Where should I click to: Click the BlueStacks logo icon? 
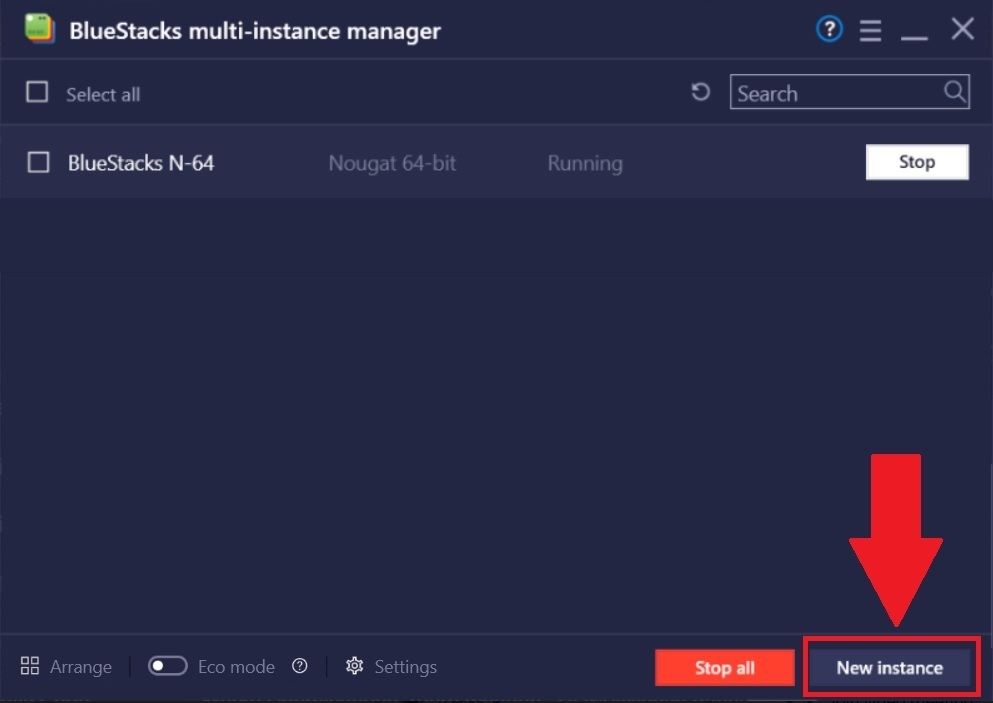point(39,29)
